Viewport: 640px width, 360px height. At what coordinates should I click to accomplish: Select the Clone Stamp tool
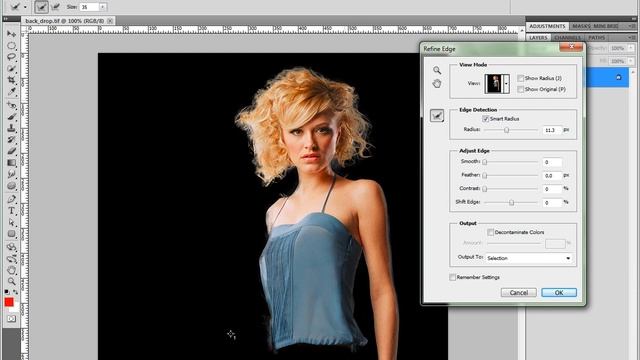tap(11, 128)
